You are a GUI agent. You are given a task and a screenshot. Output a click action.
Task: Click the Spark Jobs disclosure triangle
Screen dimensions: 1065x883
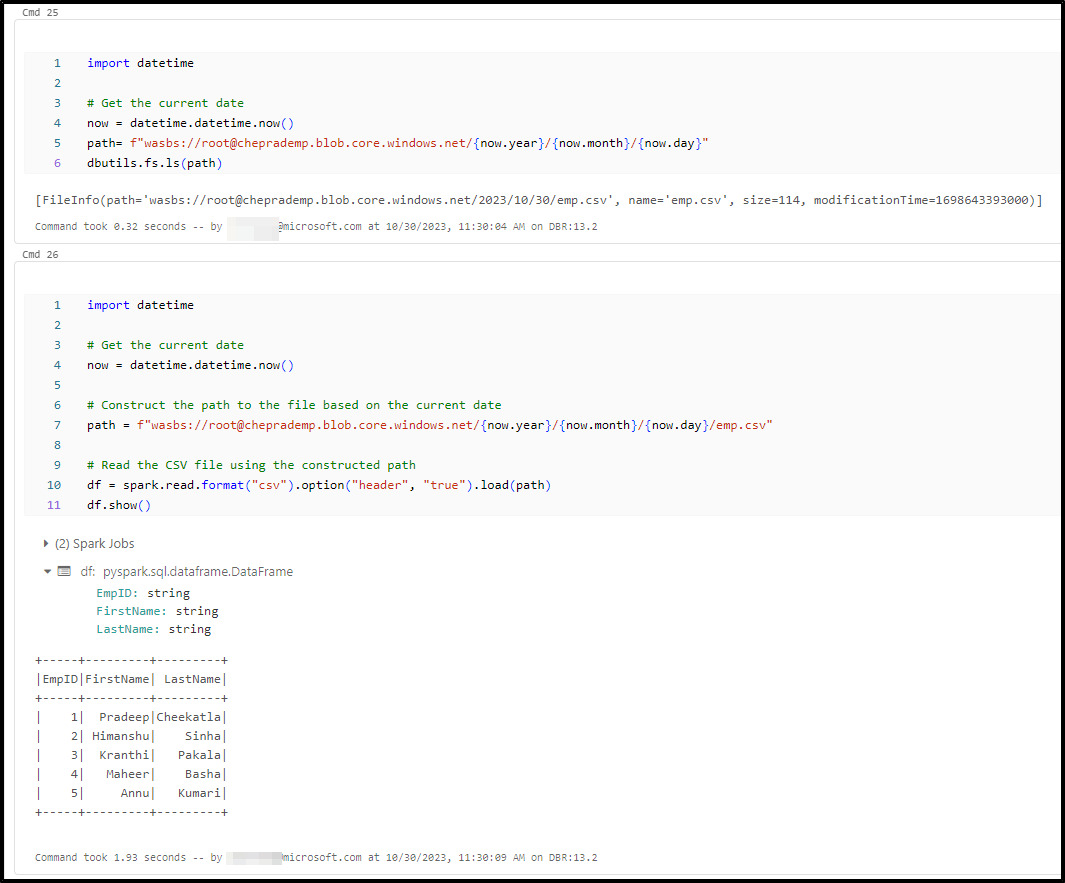tap(46, 543)
